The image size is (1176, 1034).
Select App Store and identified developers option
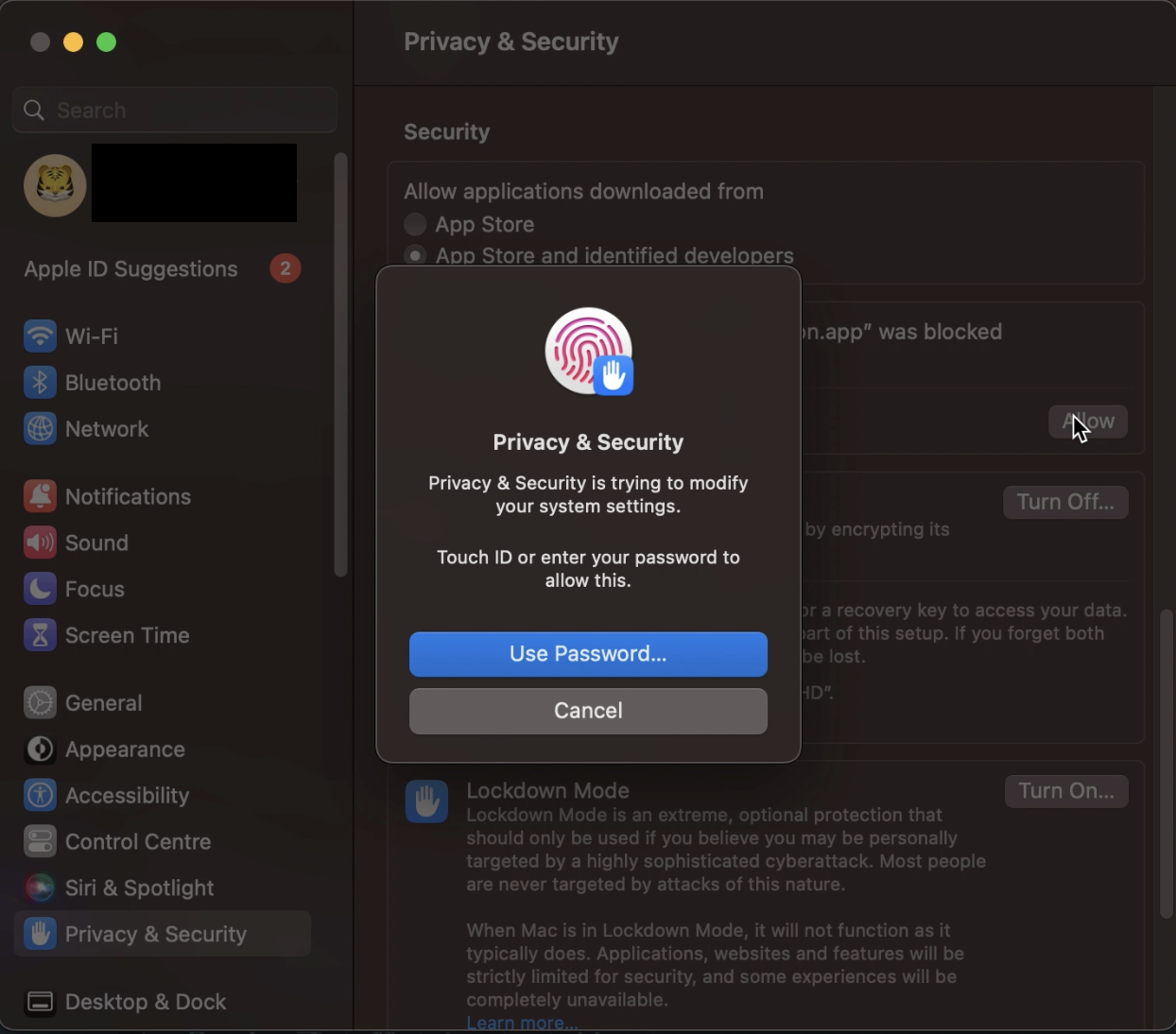415,255
